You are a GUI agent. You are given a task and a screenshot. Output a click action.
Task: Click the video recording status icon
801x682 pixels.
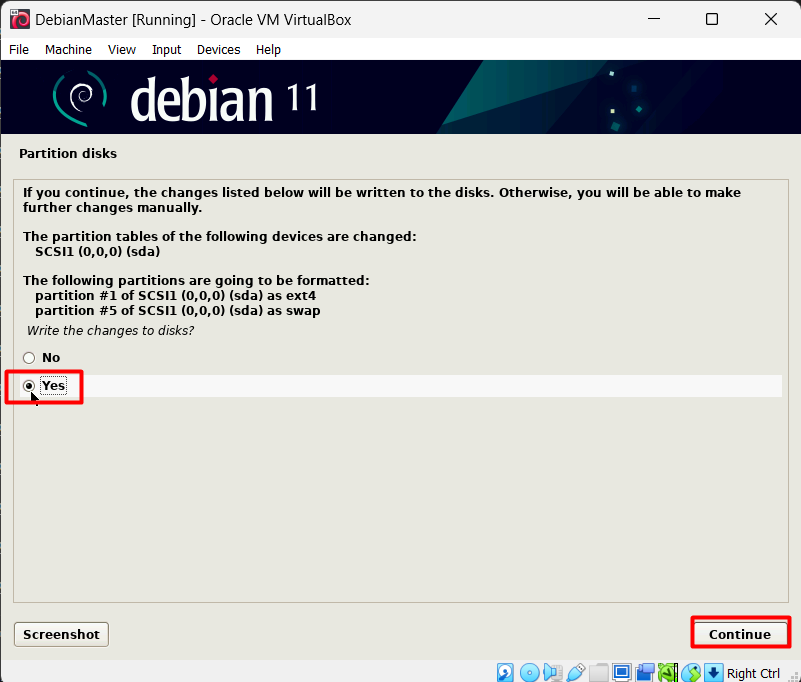point(645,673)
